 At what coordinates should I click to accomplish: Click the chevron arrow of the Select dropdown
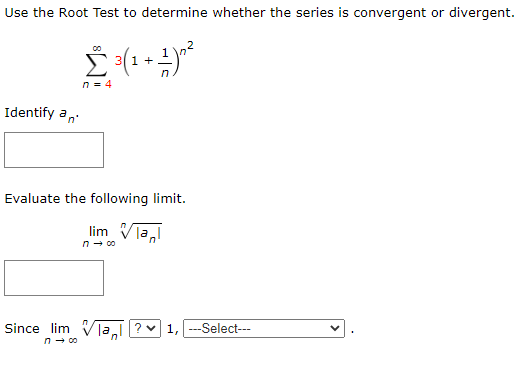click(x=335, y=328)
